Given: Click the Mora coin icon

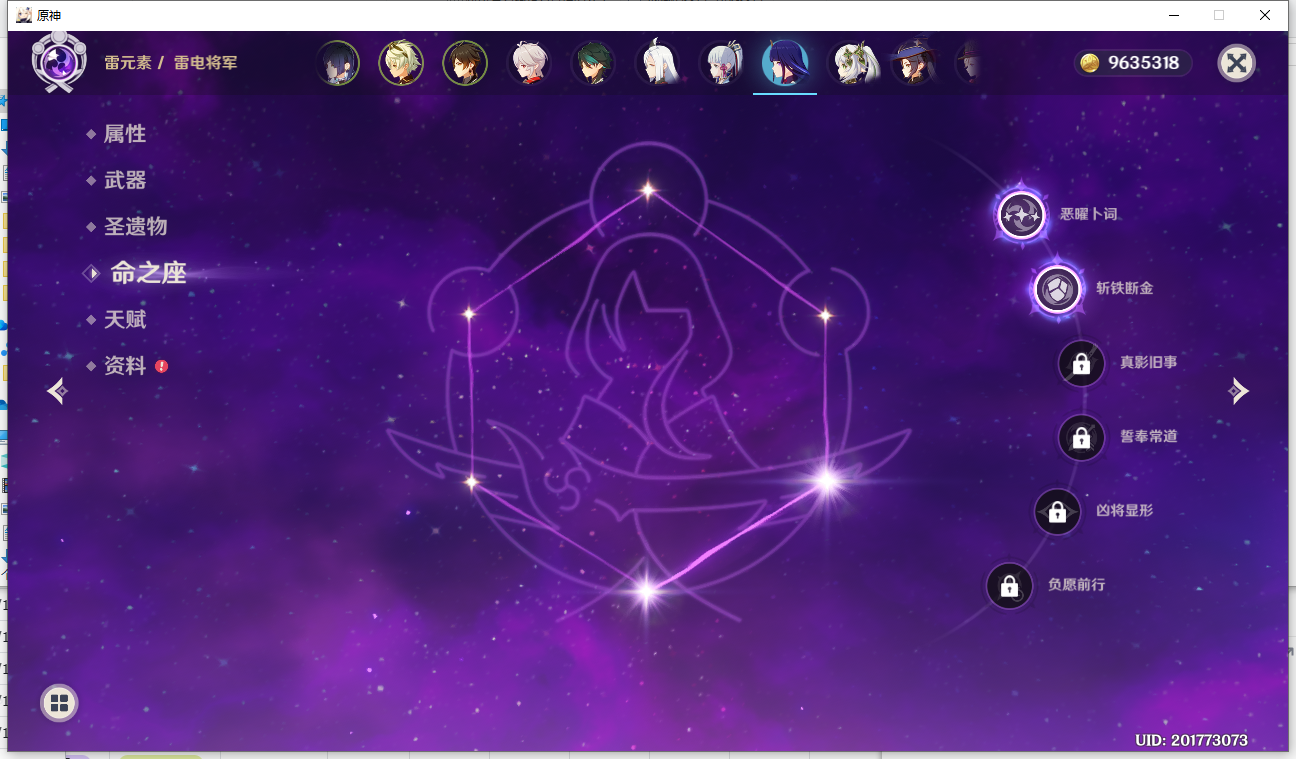Looking at the screenshot, I should click(1090, 63).
